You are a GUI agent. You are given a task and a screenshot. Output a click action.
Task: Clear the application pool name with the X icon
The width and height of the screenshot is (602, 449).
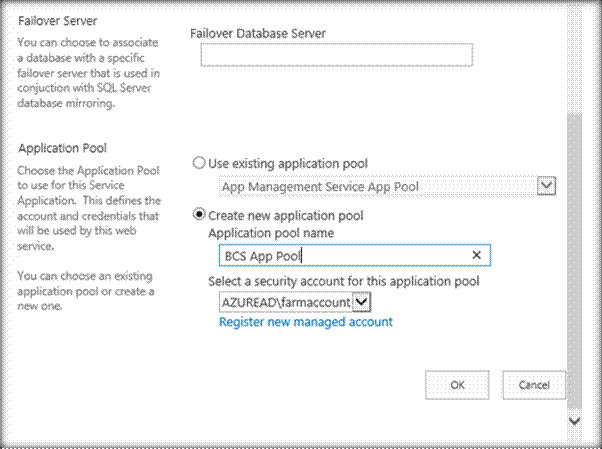[476, 256]
